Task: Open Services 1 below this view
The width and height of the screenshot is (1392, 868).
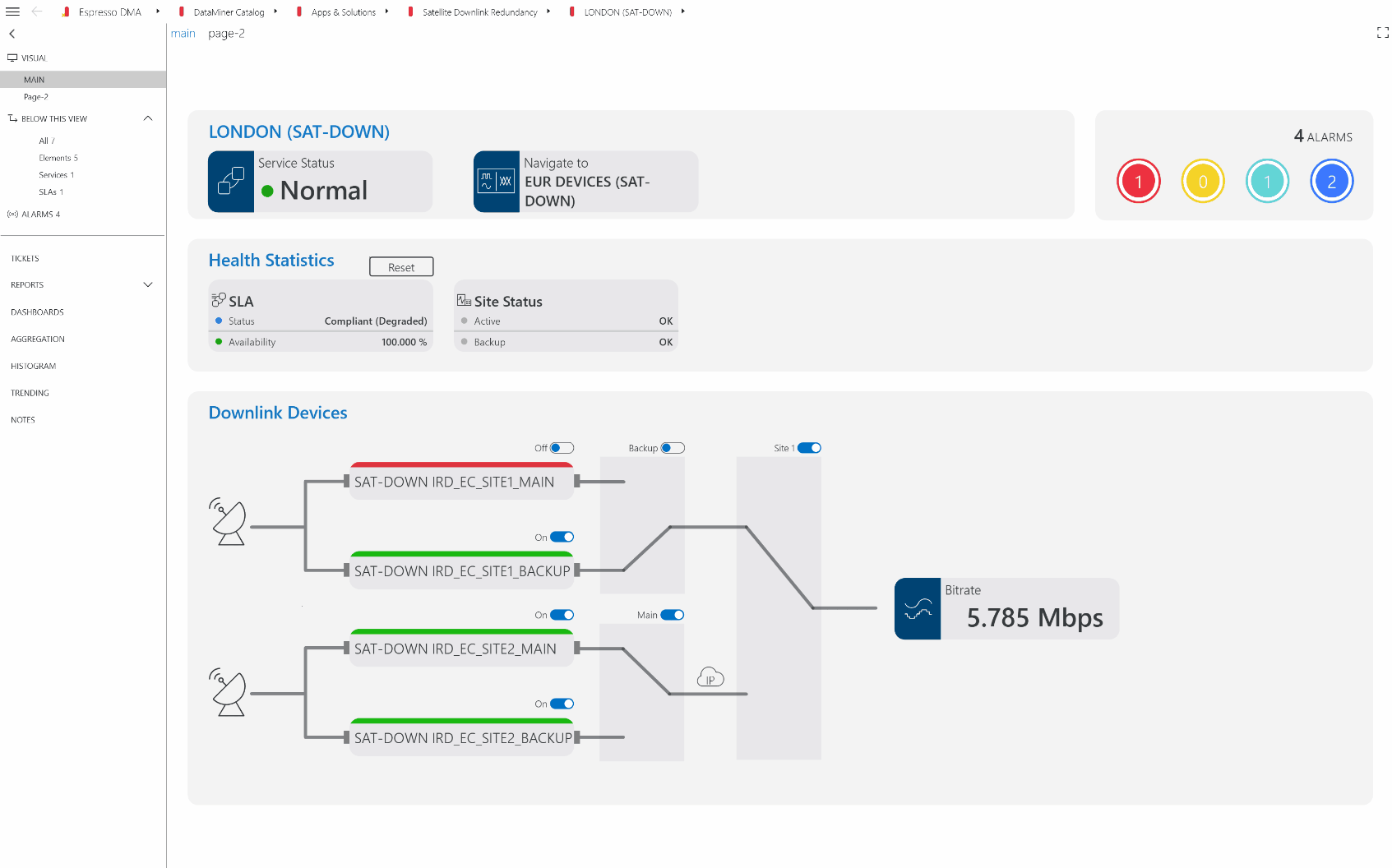Action: [57, 175]
